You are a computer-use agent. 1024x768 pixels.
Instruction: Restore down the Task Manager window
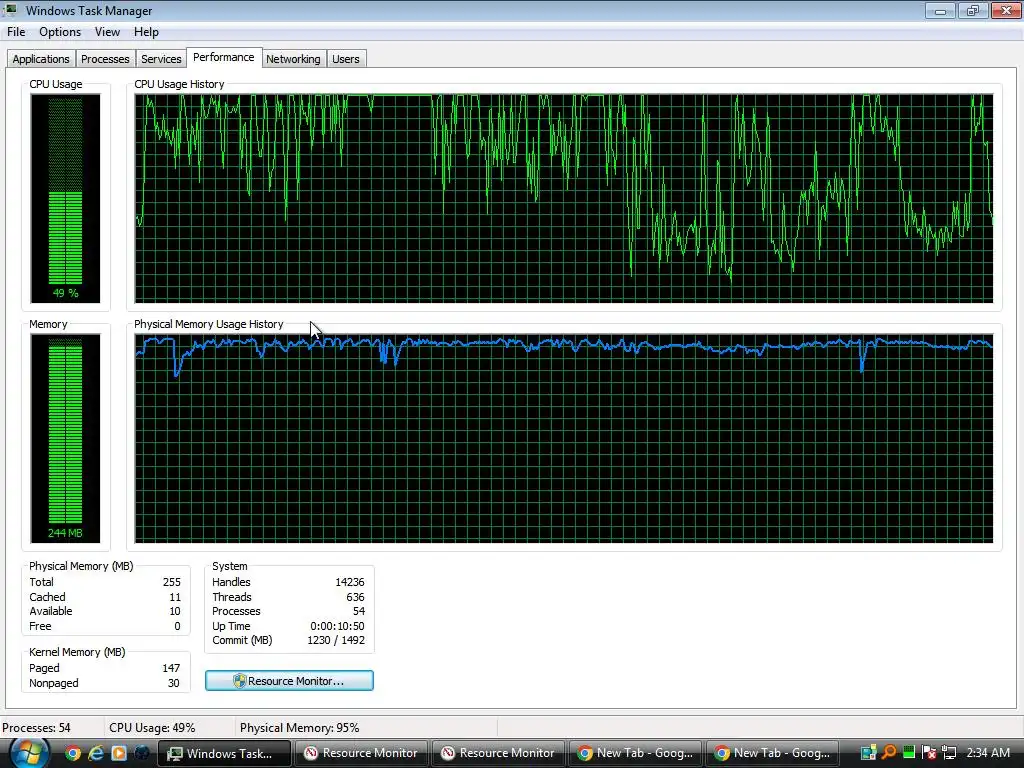click(973, 10)
